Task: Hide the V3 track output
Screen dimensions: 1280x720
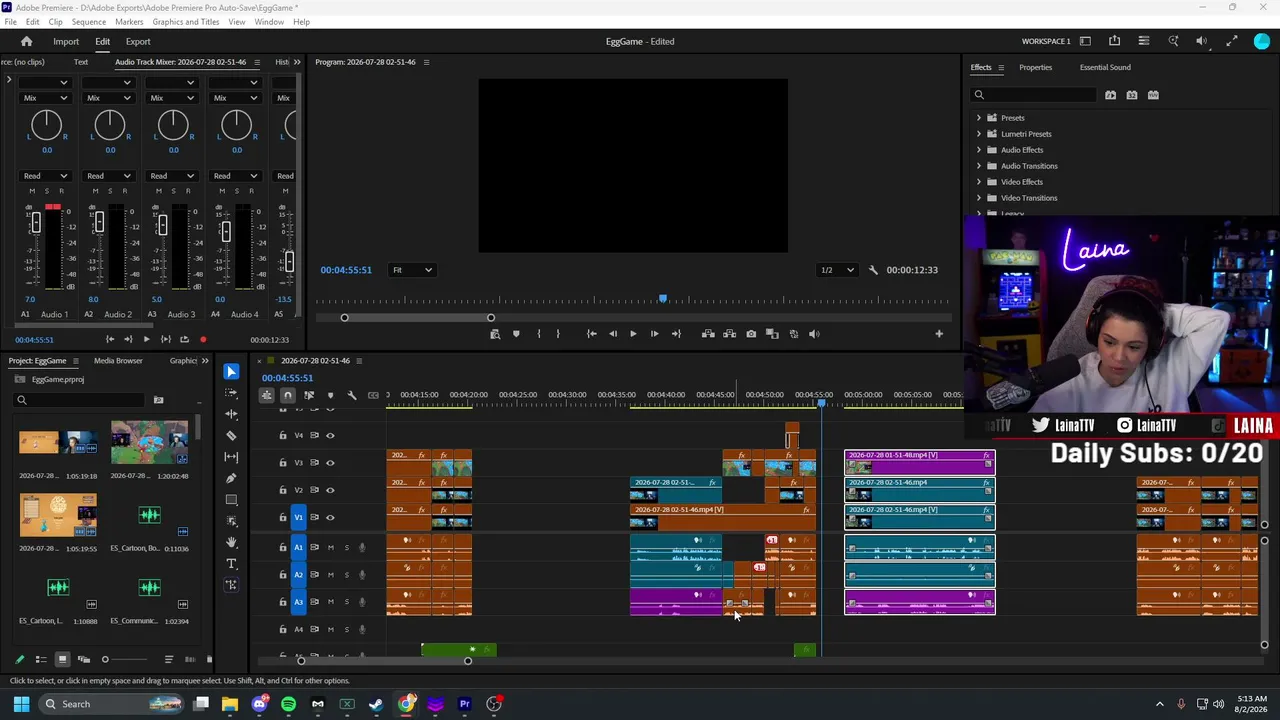Action: coord(331,463)
